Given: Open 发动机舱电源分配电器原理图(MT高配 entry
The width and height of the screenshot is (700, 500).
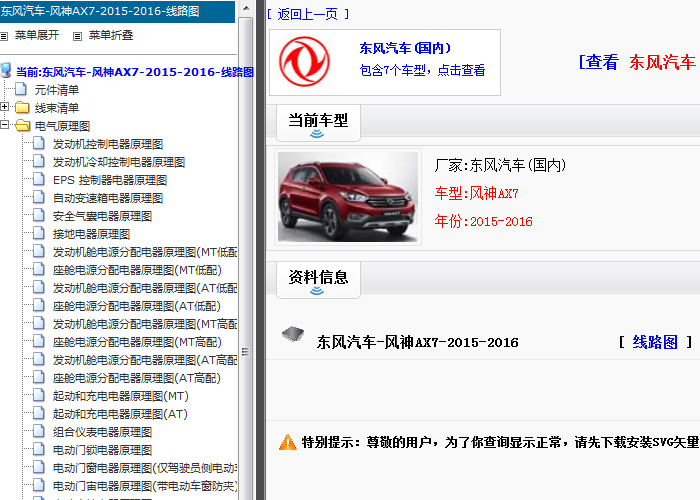Looking at the screenshot, I should click(145, 324).
